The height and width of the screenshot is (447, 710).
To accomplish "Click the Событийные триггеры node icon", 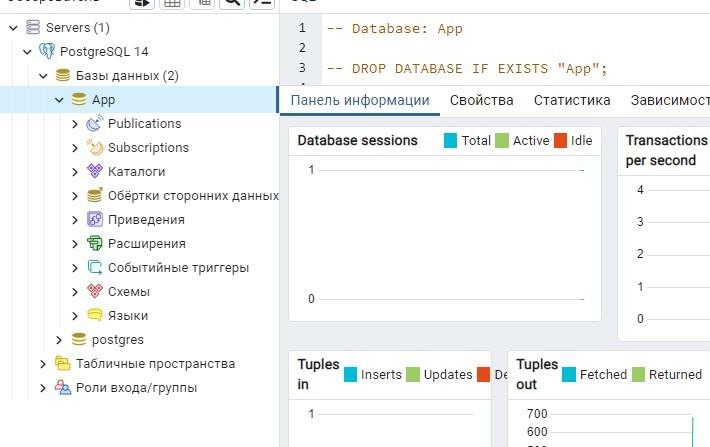I will point(95,267).
